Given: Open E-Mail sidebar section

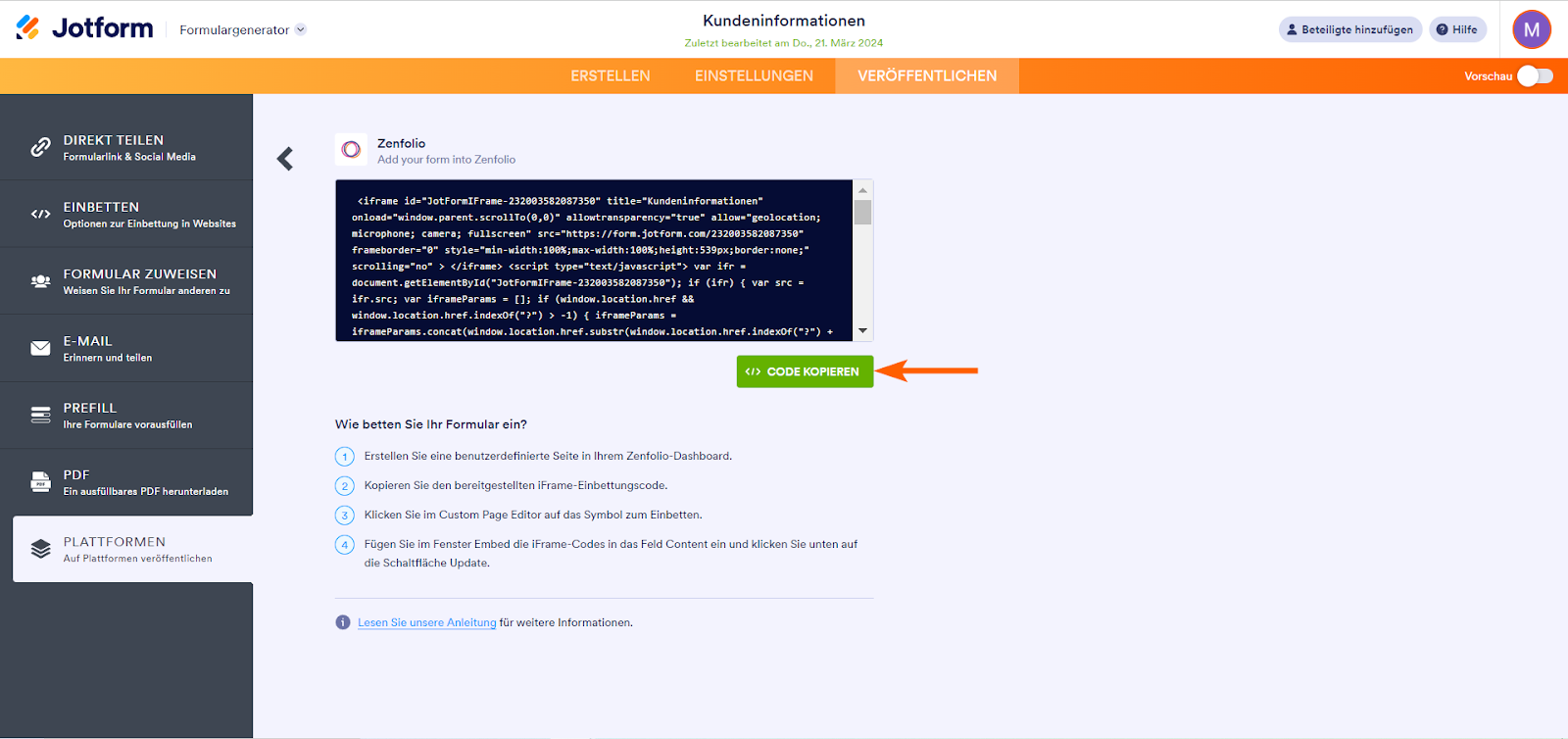Looking at the screenshot, I should tap(126, 348).
